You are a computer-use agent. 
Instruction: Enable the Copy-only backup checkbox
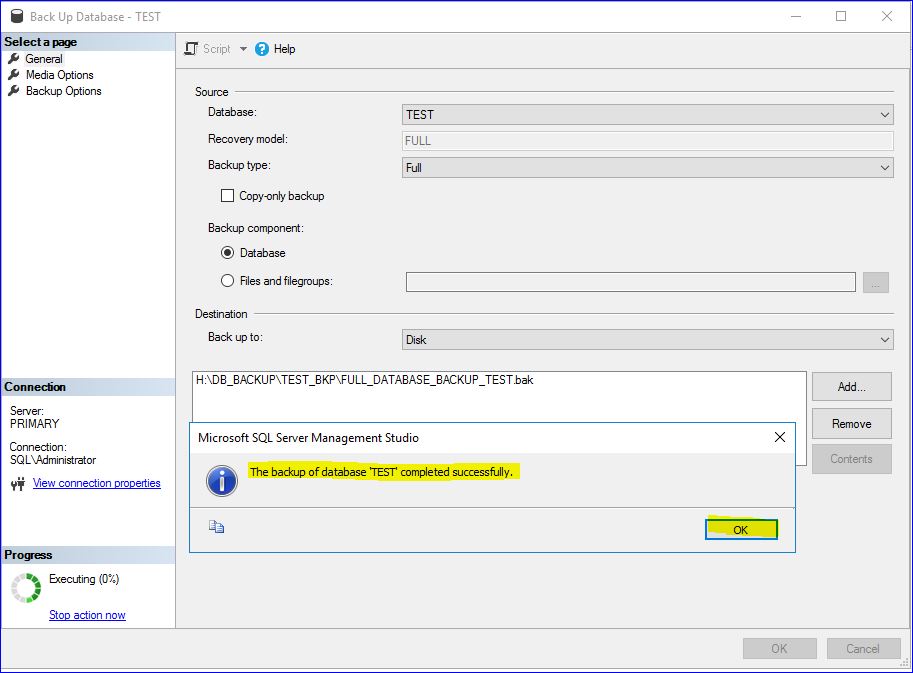[228, 196]
